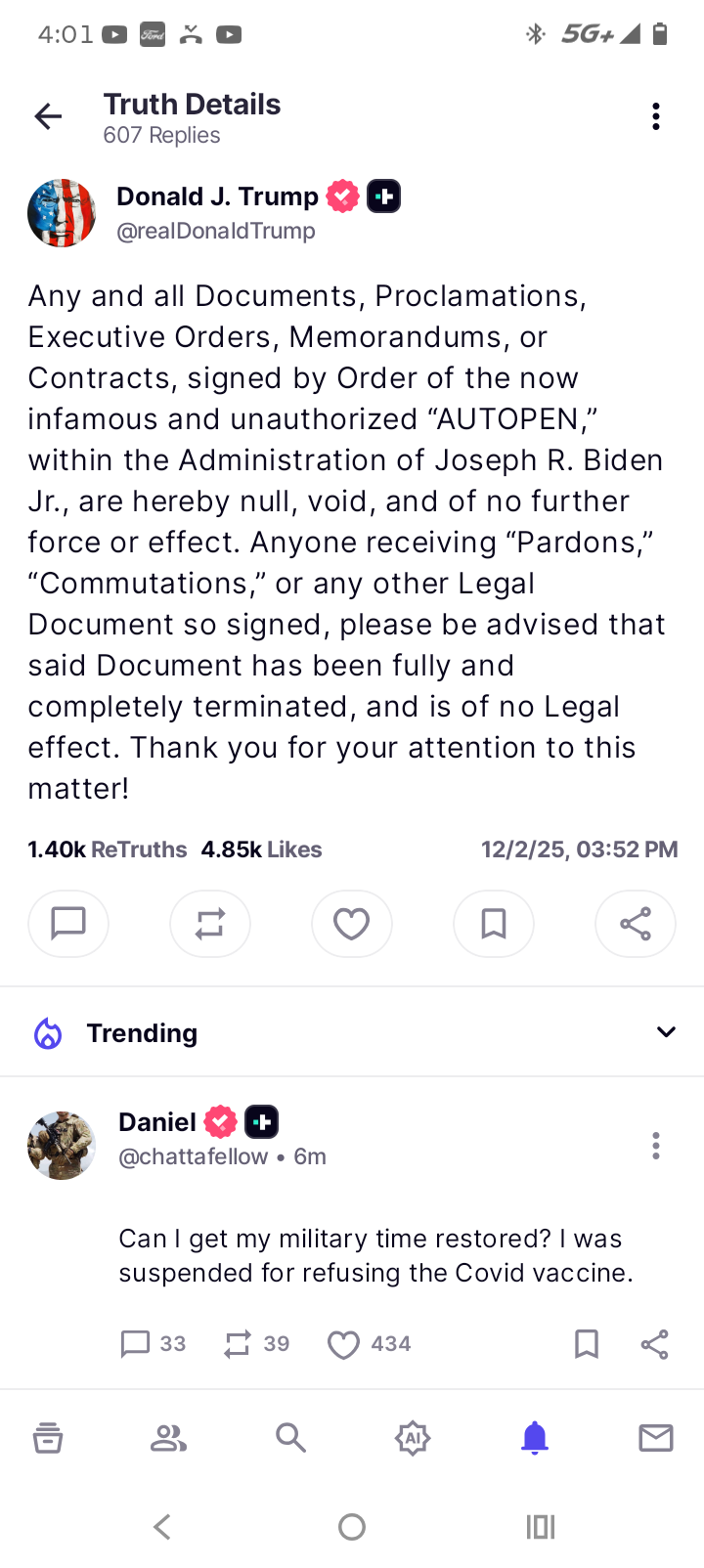This screenshot has width=704, height=1568.
Task: Share Trump's post
Action: (x=635, y=923)
